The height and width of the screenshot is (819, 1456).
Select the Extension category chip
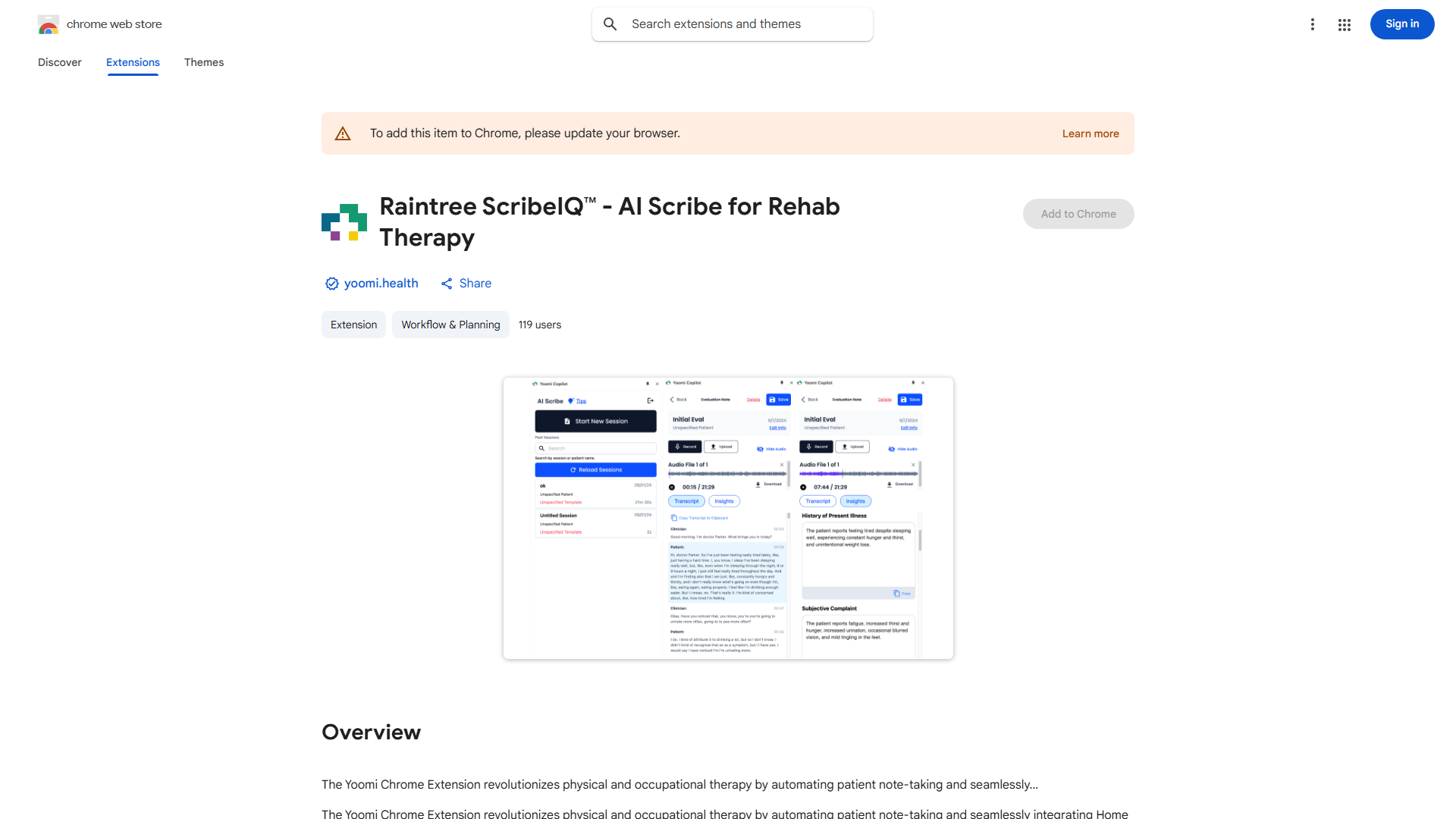(x=353, y=324)
